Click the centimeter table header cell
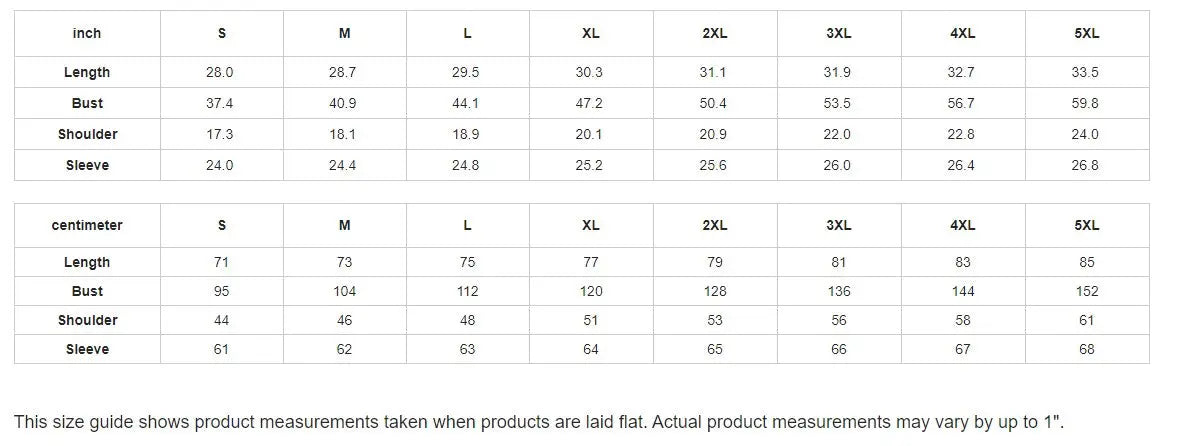This screenshot has height=446, width=1179. coord(87,226)
